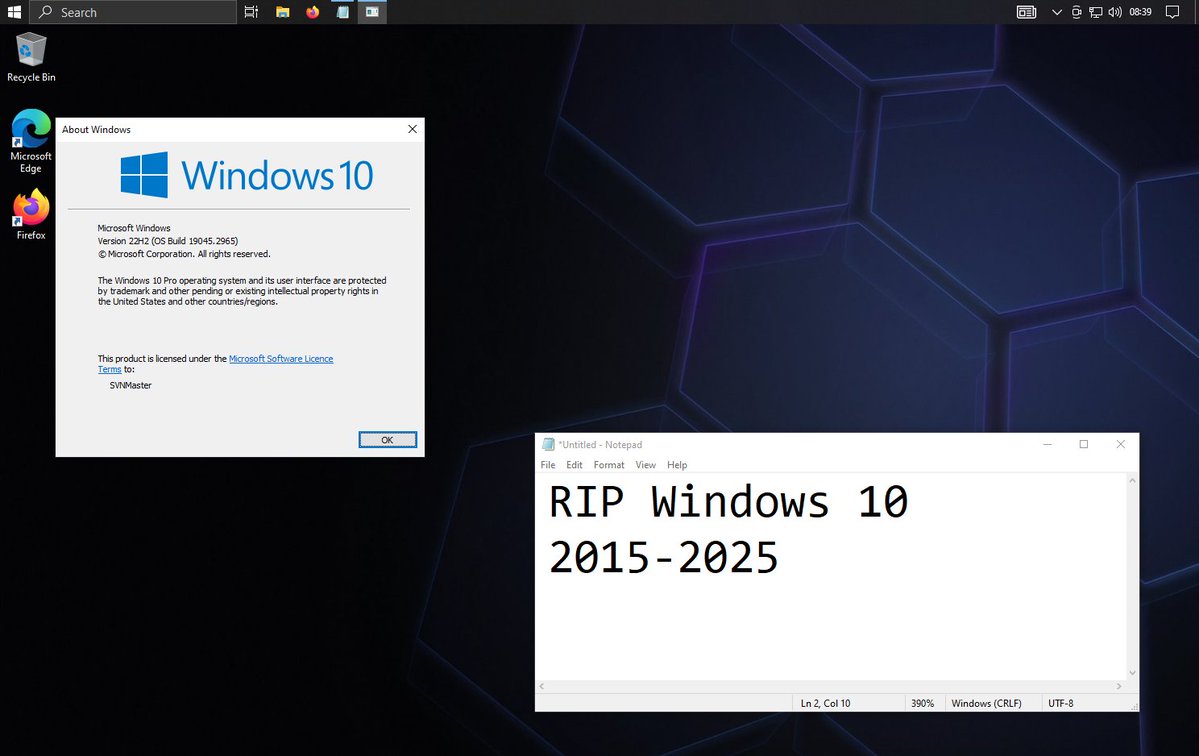Open the volume control in the system tray

[x=1113, y=12]
